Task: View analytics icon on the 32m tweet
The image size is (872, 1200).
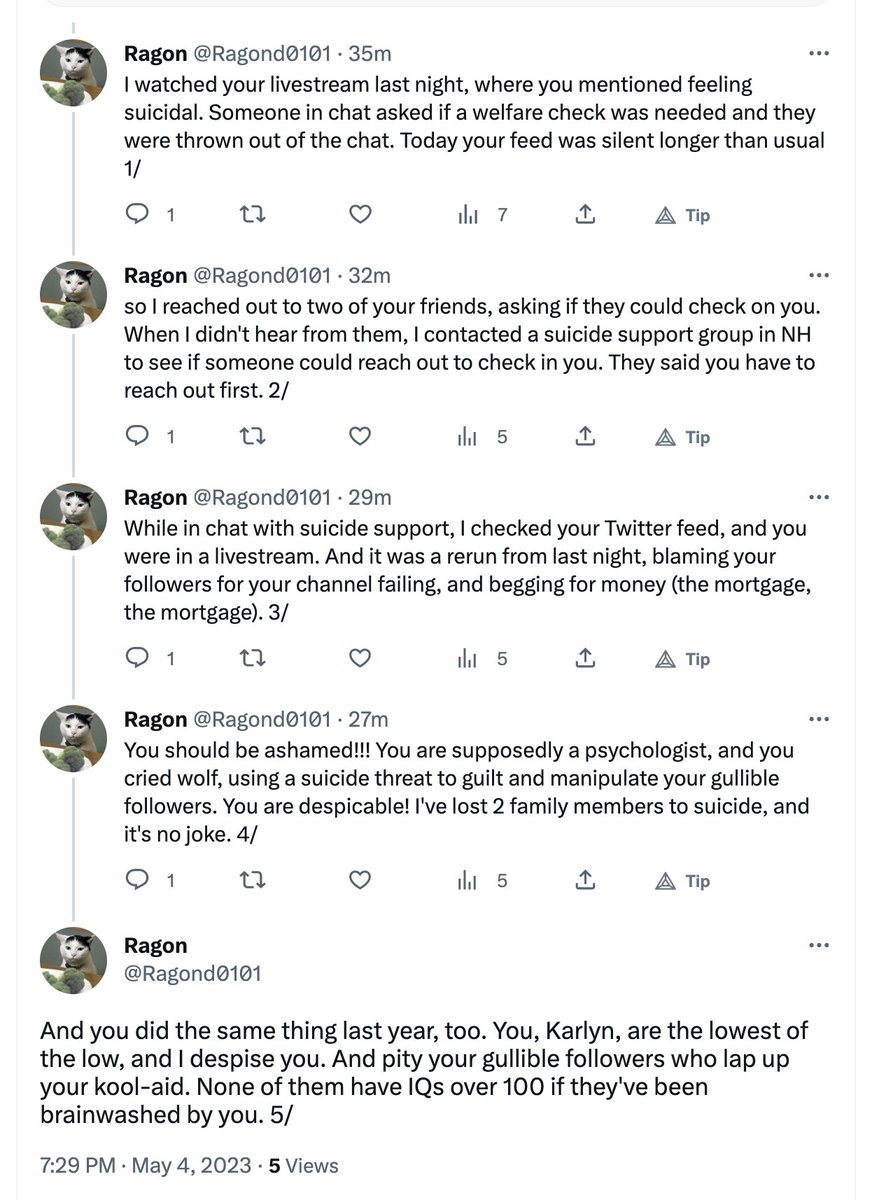Action: pyautogui.click(x=468, y=436)
